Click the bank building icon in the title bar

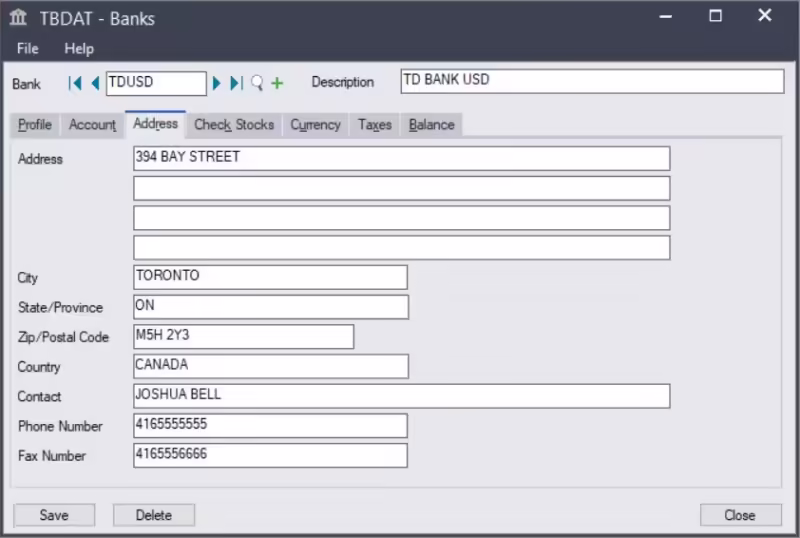point(18,17)
